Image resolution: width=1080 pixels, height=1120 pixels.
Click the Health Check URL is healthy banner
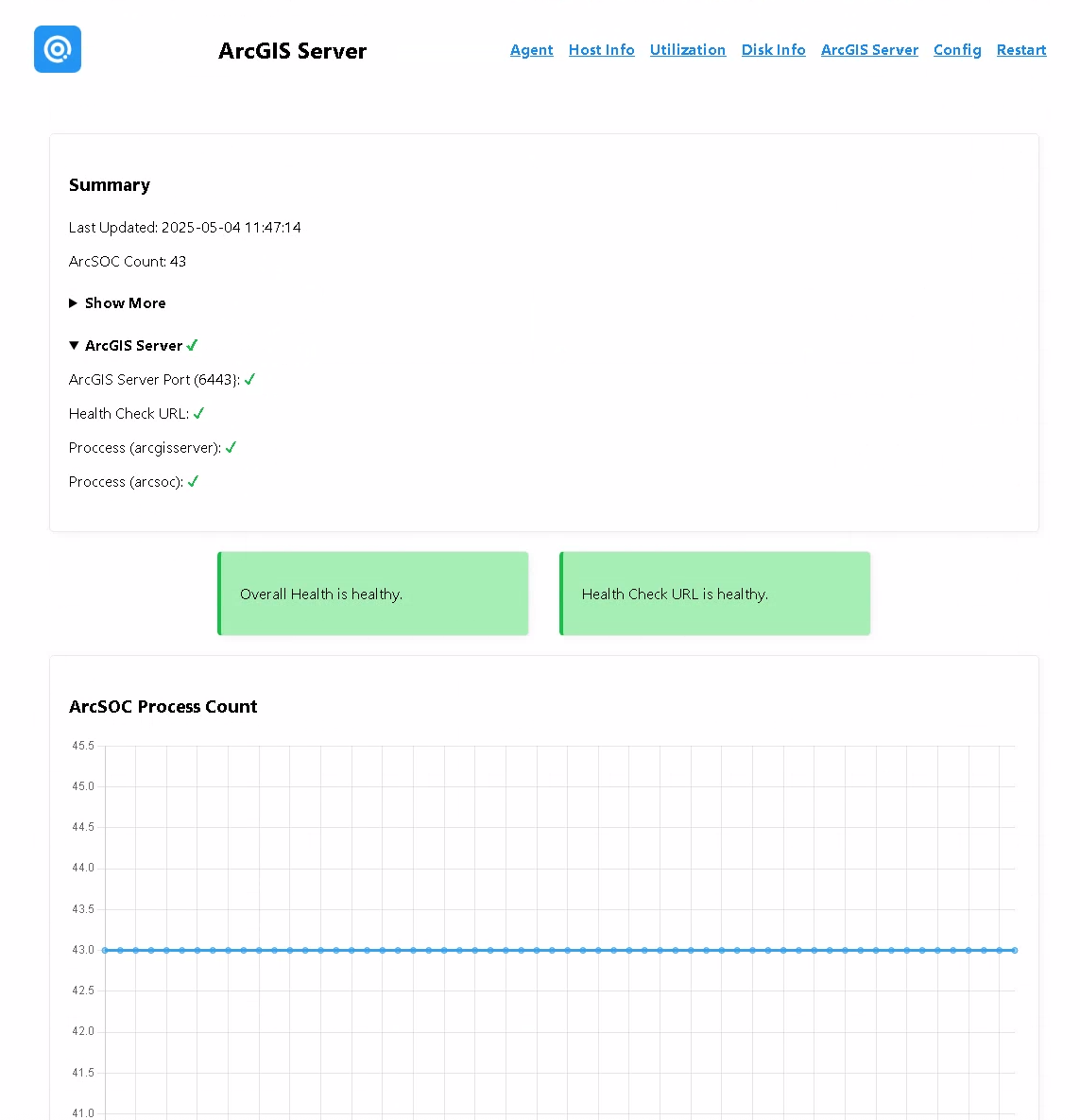(714, 594)
